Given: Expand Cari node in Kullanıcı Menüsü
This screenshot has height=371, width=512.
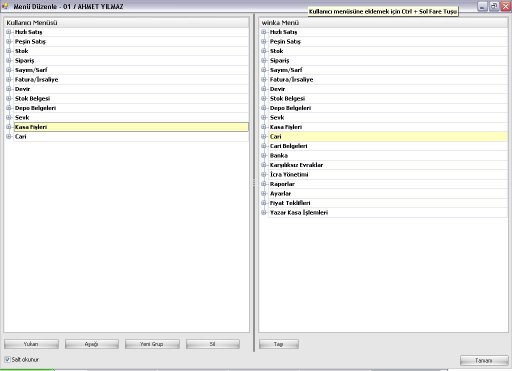Looking at the screenshot, I should [9, 136].
